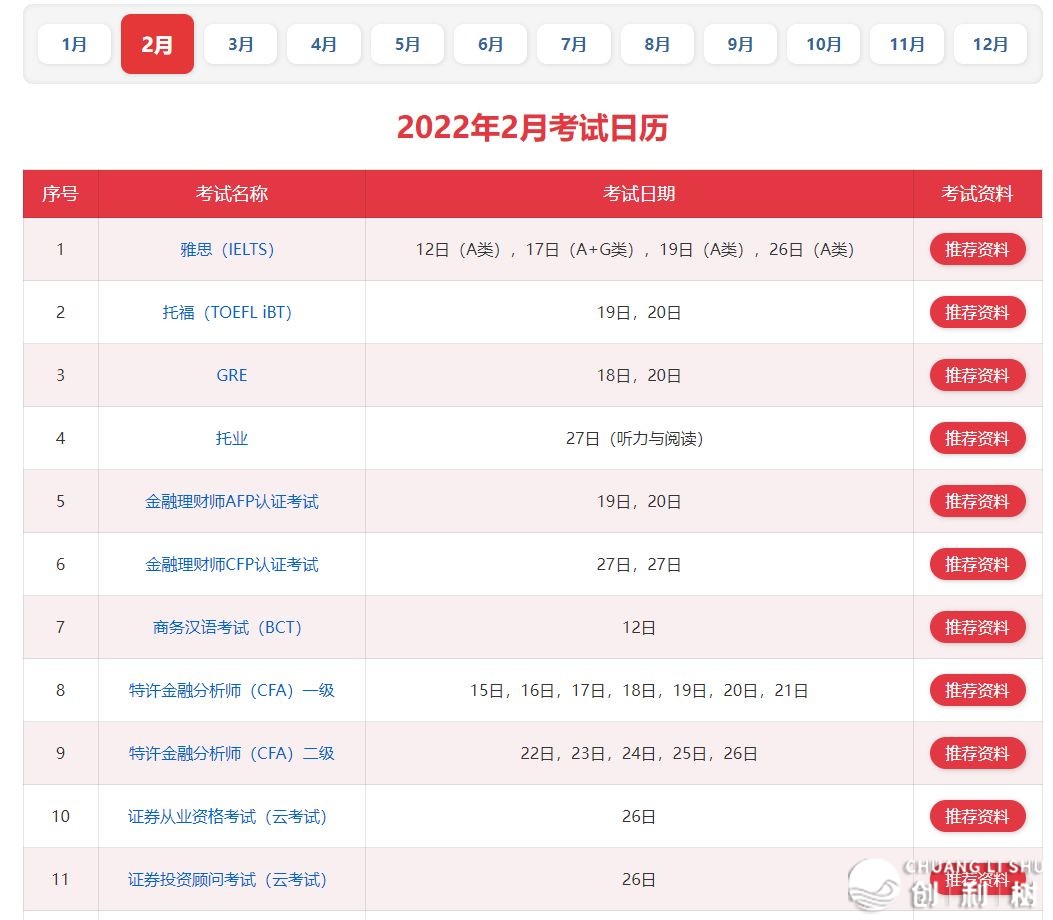Open 金融理财师AFP认证考试 link
Screen dimensions: 1053x920
click(232, 502)
